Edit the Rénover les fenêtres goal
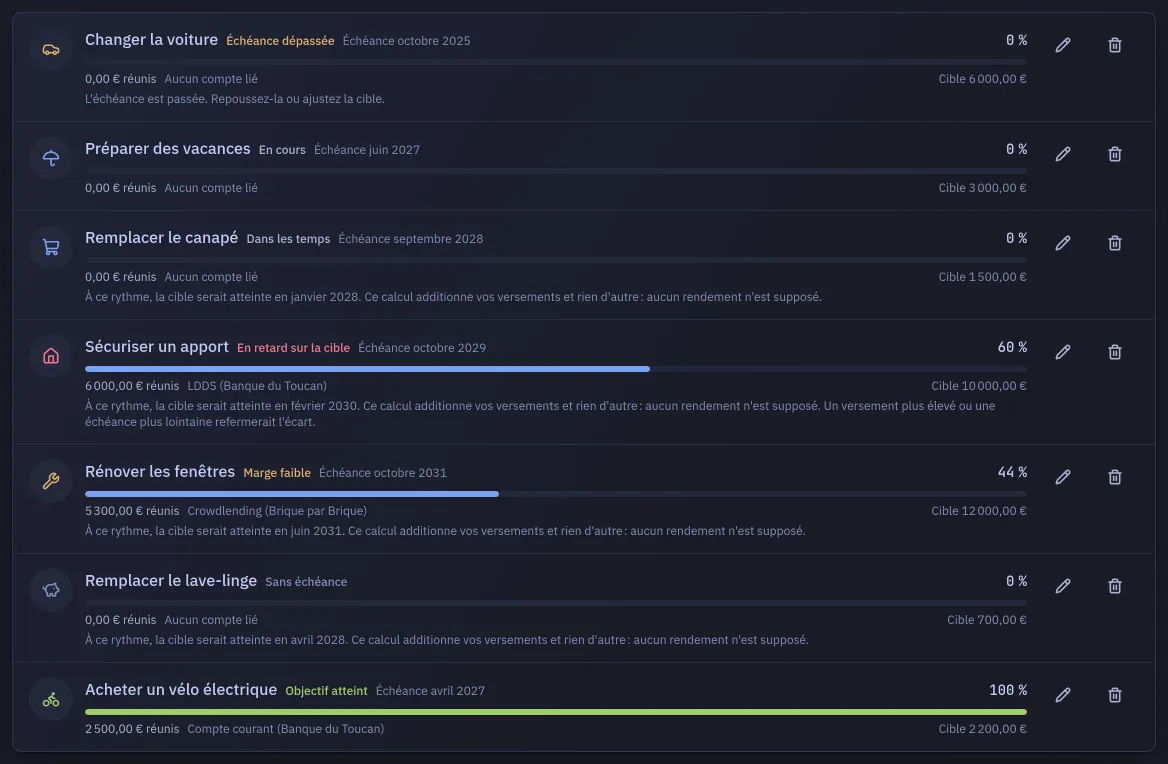1168x764 pixels. (x=1063, y=477)
